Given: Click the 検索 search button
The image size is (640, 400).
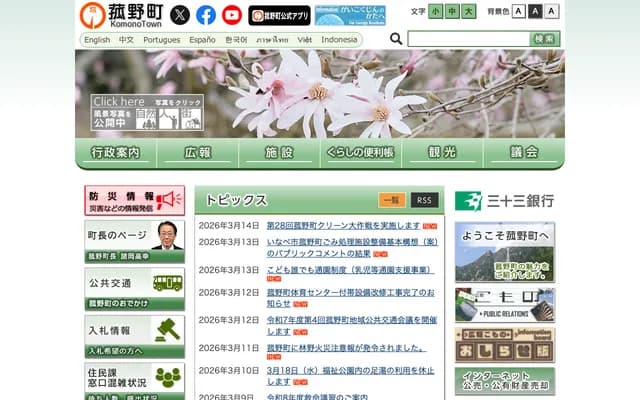Looking at the screenshot, I should 544,39.
